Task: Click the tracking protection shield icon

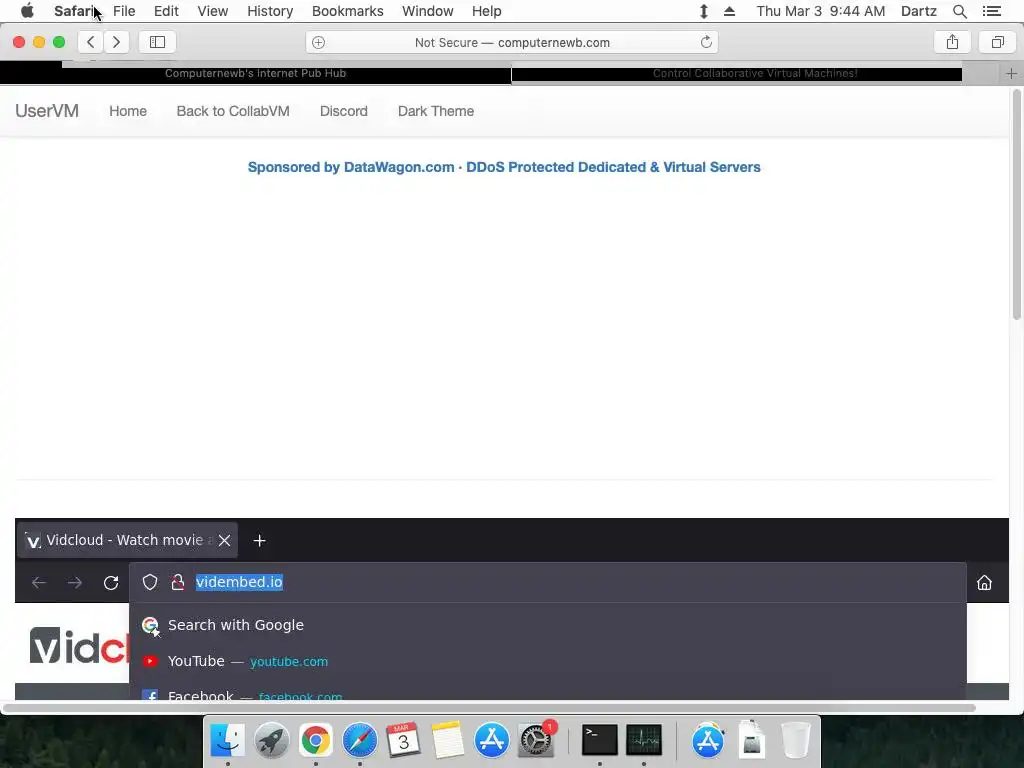Action: click(x=150, y=582)
